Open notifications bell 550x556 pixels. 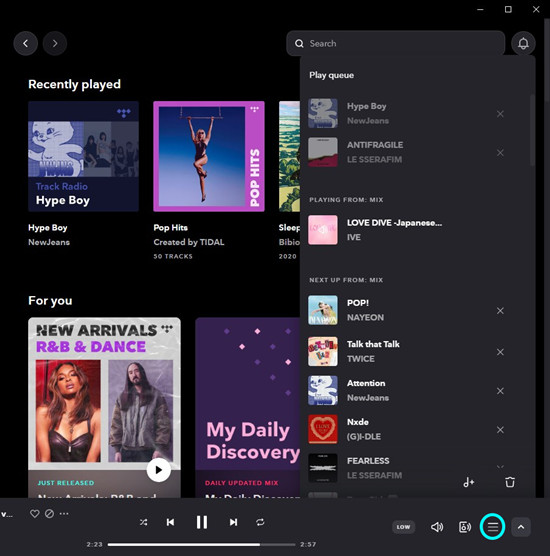point(523,43)
